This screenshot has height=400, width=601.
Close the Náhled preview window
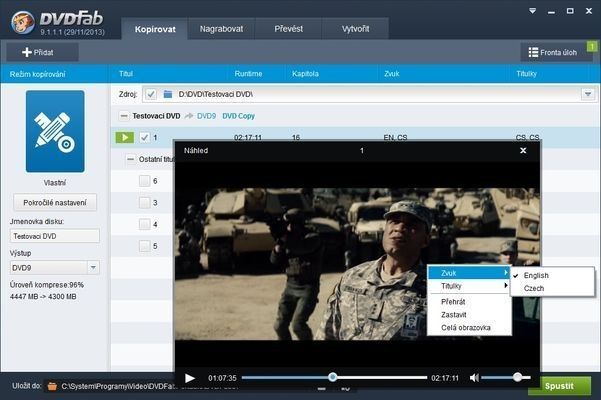click(x=523, y=151)
